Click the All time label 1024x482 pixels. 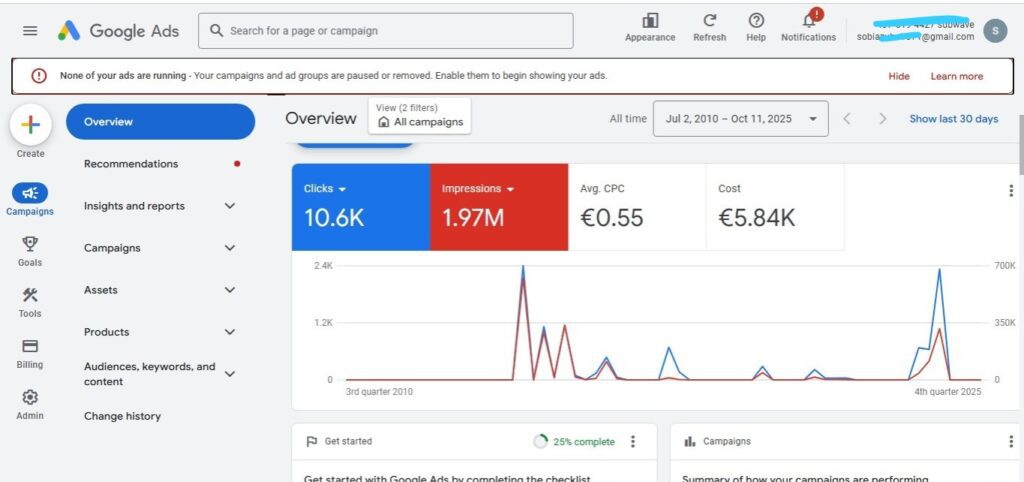pos(628,119)
